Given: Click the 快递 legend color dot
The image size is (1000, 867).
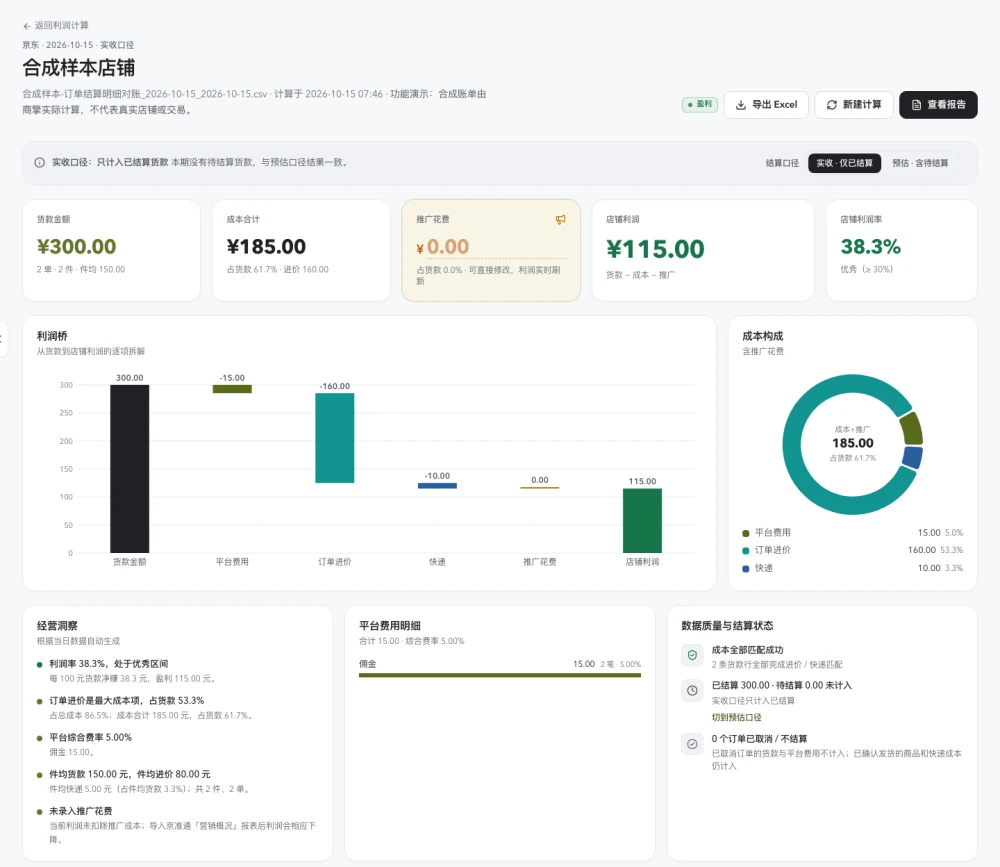Looking at the screenshot, I should 746,568.
